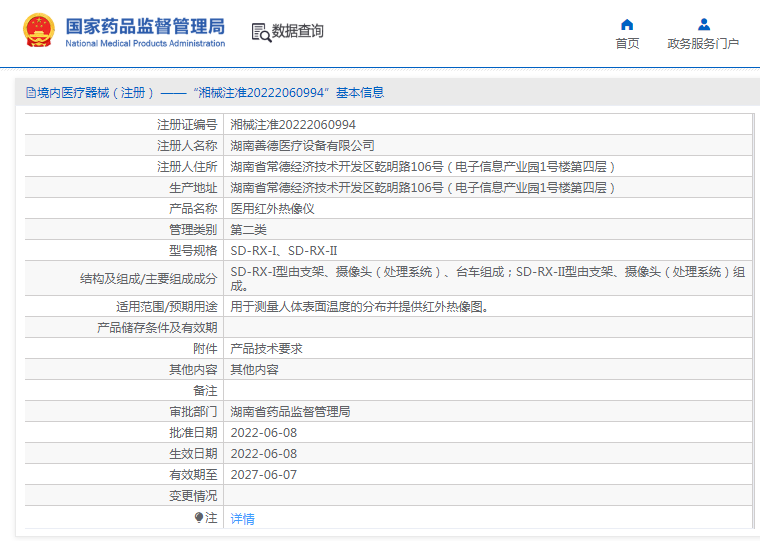Click intended use text 用于测量人体表面温度
The width and height of the screenshot is (760, 541).
coord(359,307)
